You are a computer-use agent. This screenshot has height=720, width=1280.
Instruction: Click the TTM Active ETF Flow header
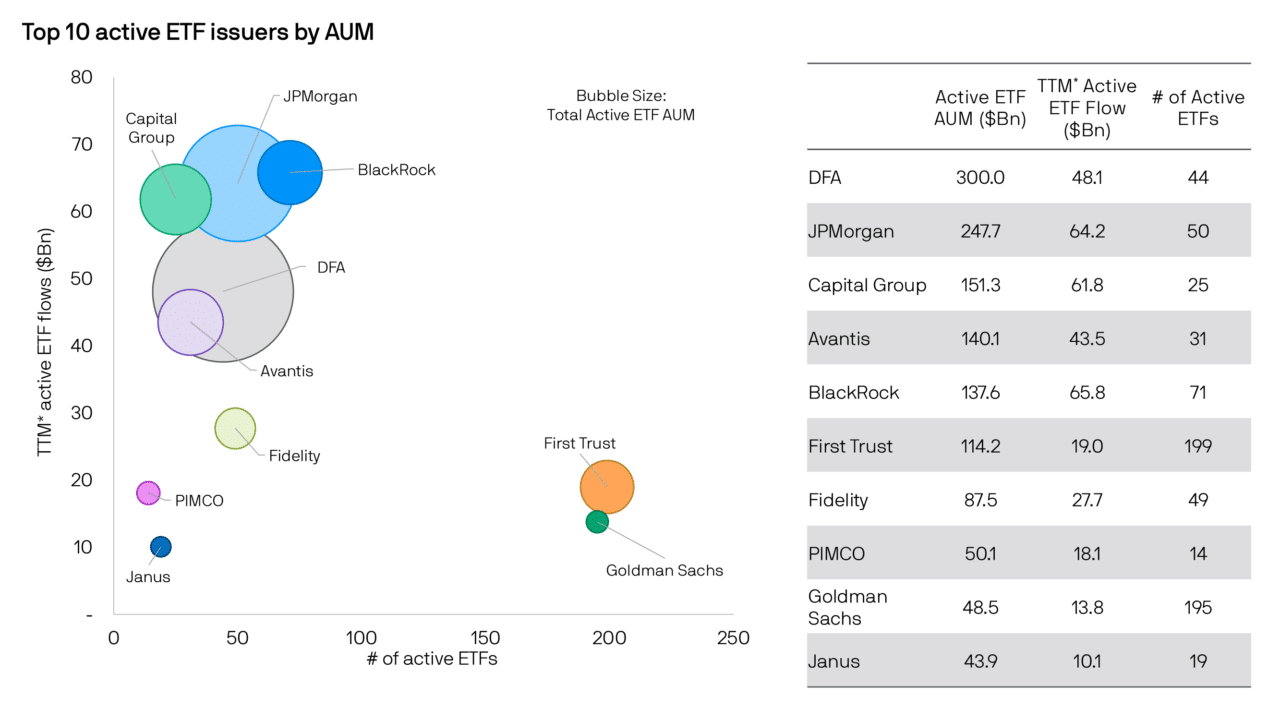click(x=1086, y=108)
